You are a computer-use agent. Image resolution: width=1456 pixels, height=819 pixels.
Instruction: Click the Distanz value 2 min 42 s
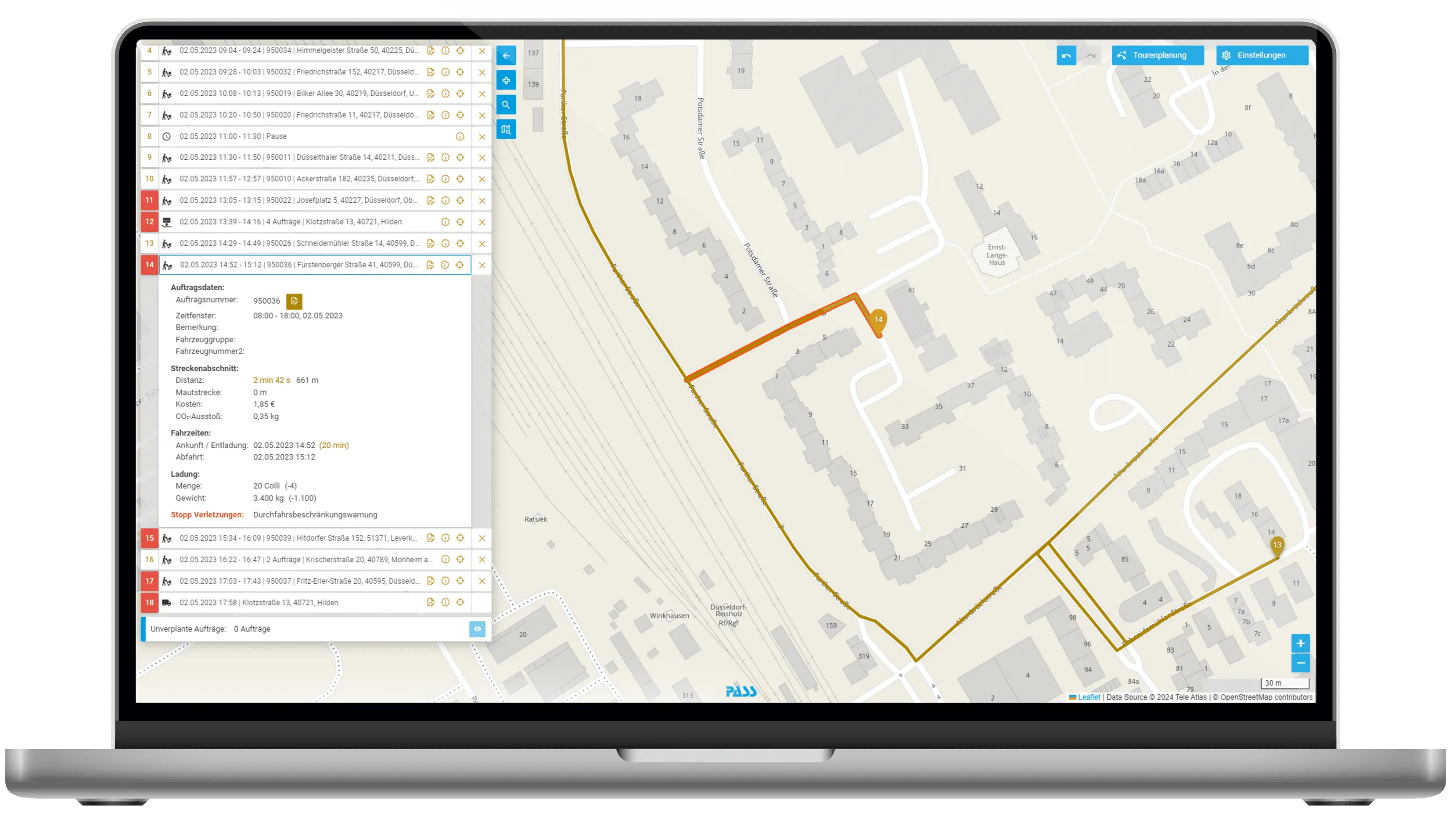271,381
